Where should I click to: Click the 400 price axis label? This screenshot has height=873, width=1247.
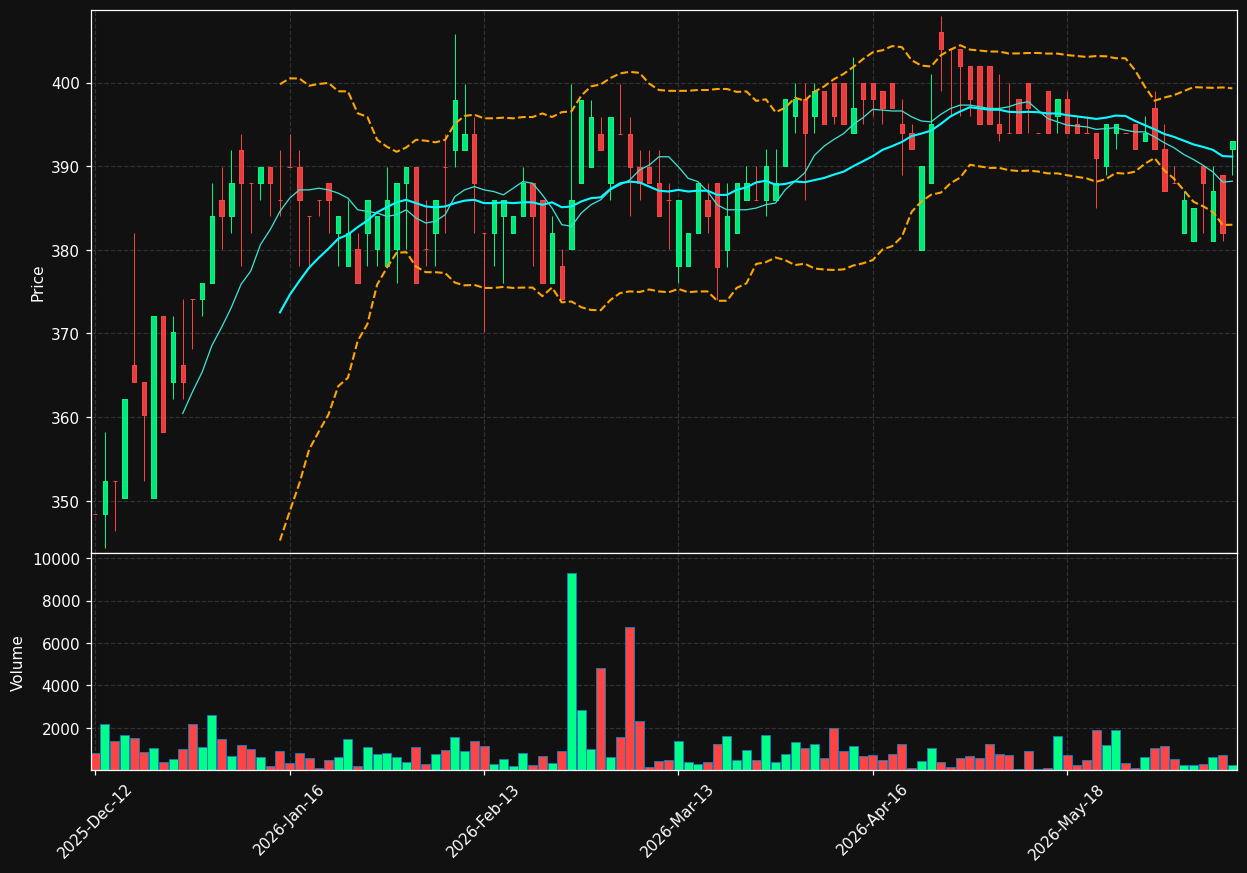(x=67, y=83)
